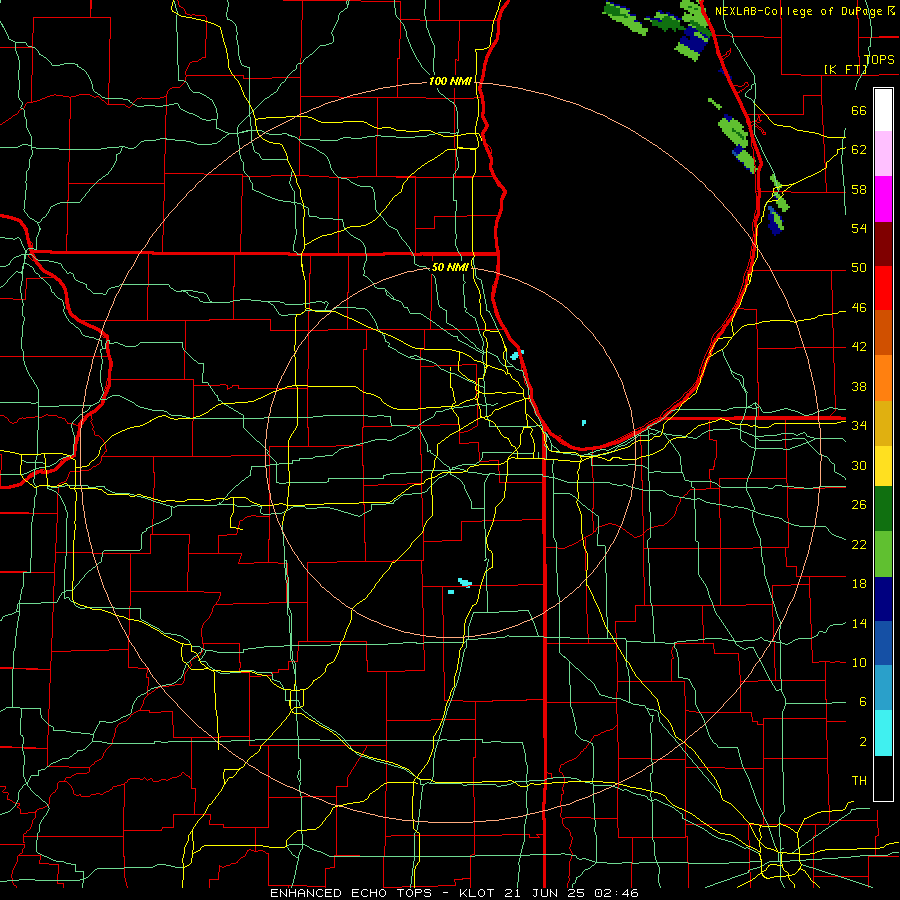
Task: Select the dark green legend swatch
Action: [x=883, y=509]
